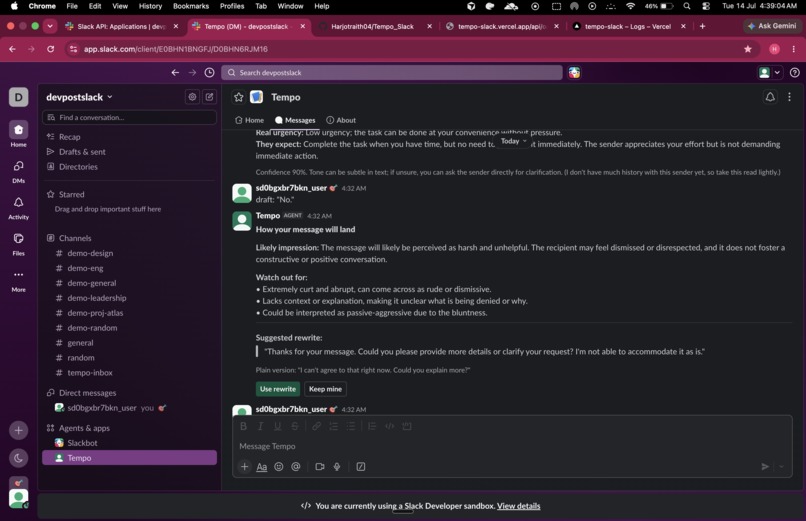Screen dimensions: 806x521
Task: Open Drafts & sent in sidebar
Action: coord(130,152)
